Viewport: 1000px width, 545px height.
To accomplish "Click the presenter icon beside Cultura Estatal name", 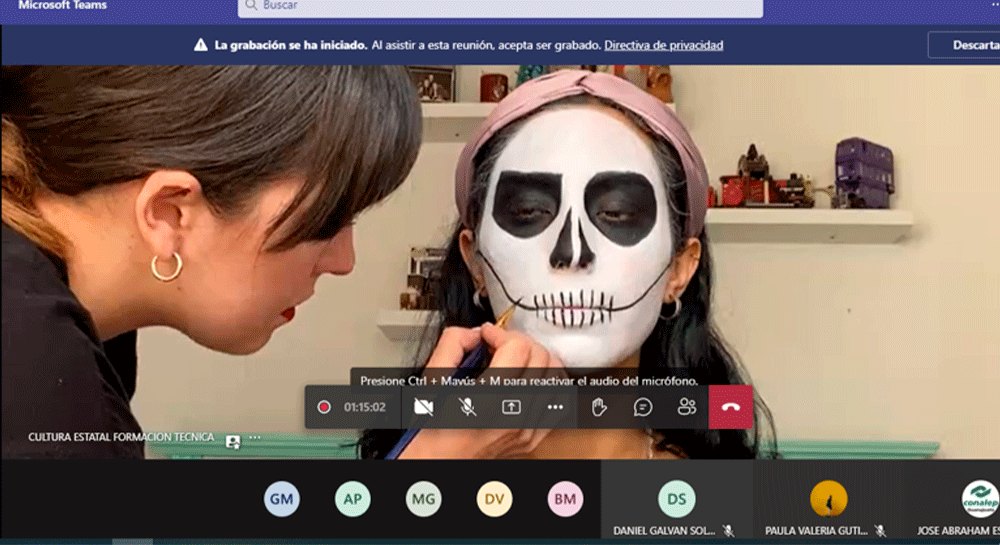I will [233, 439].
